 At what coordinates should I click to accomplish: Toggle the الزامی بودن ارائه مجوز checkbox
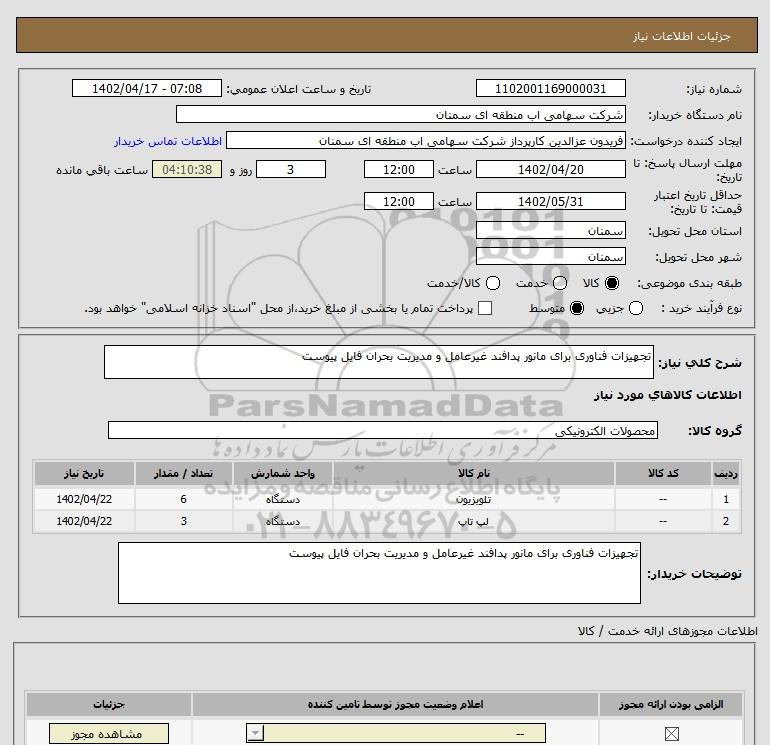click(671, 734)
